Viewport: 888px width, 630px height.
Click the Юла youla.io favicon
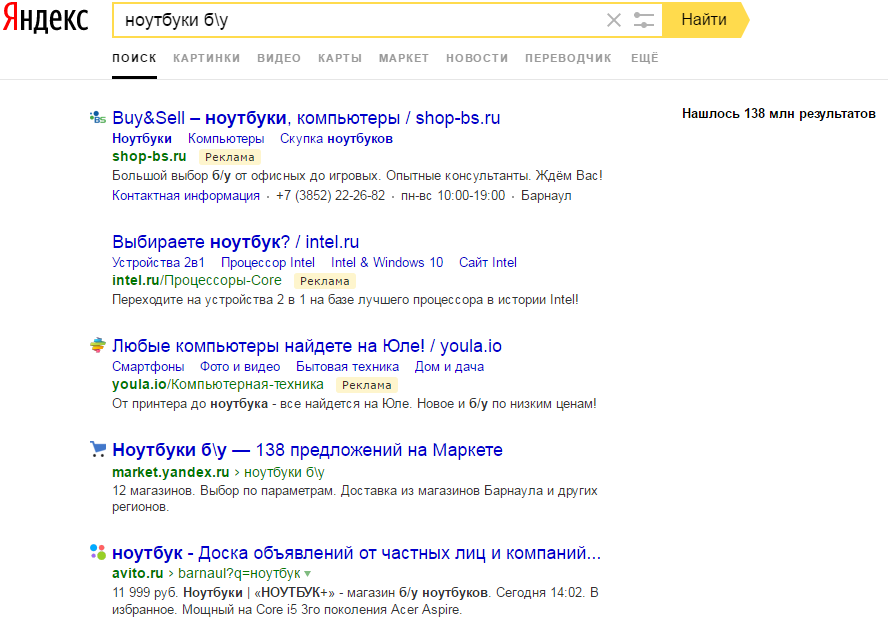(97, 344)
